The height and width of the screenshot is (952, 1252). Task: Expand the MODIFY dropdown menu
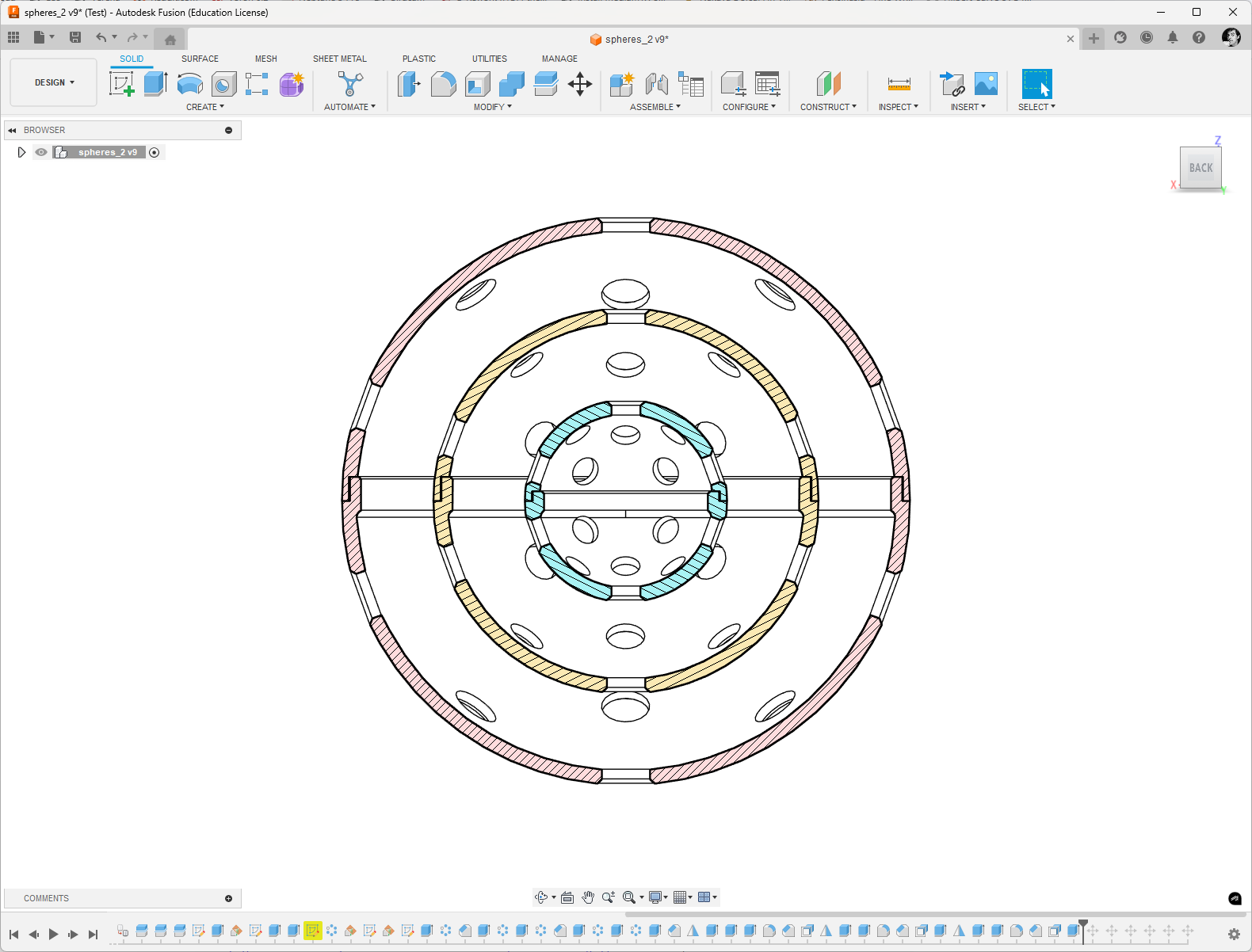coord(493,107)
